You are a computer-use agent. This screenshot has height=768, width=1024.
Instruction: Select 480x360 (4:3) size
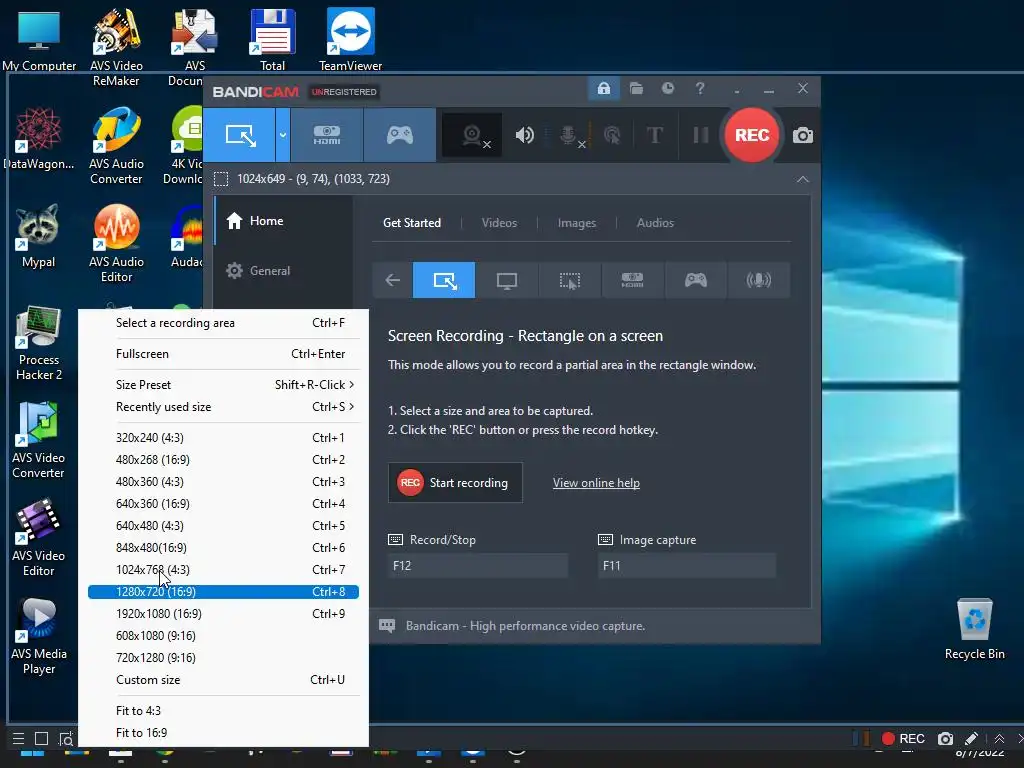point(223,481)
